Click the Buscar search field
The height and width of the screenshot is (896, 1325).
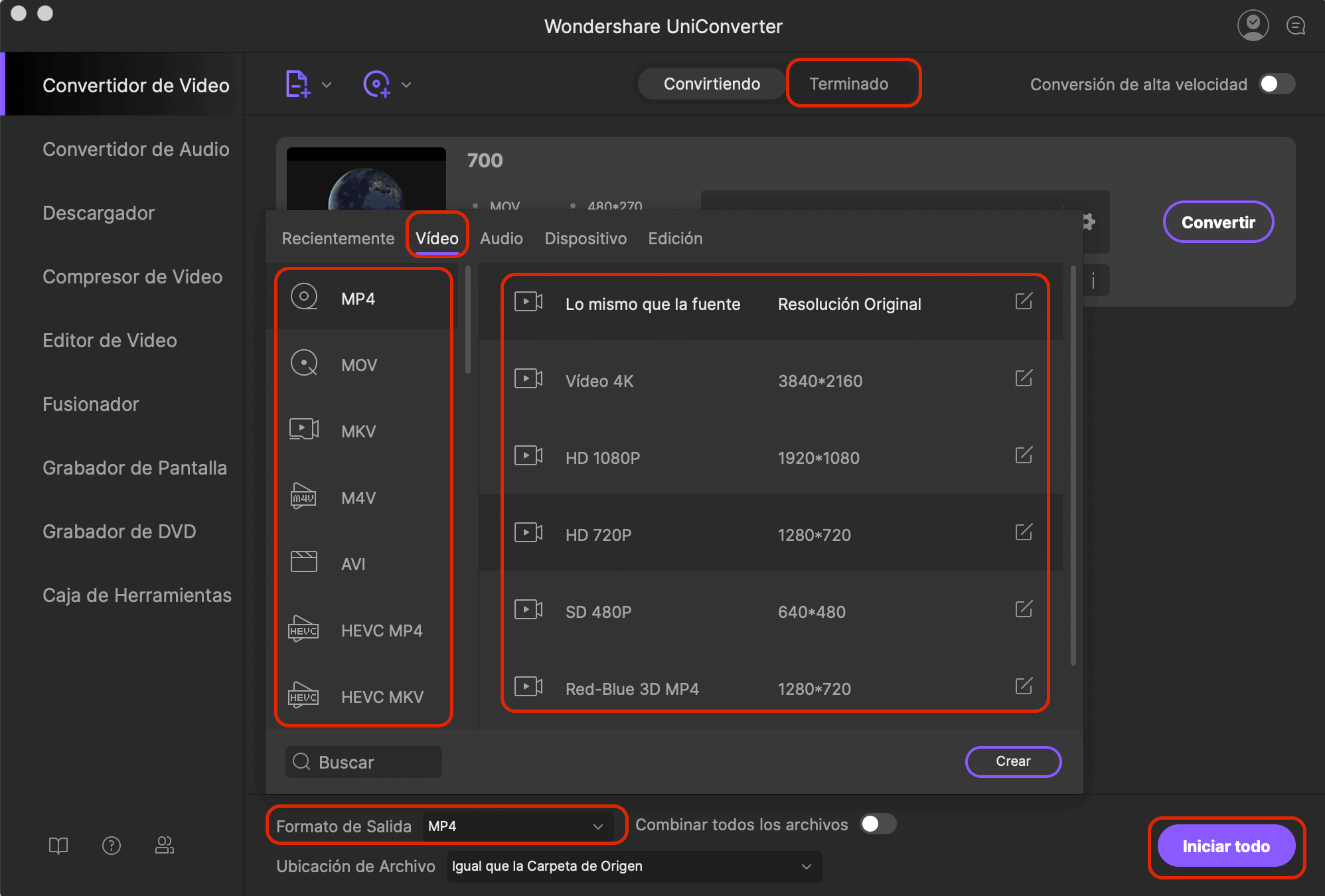pyautogui.click(x=364, y=762)
